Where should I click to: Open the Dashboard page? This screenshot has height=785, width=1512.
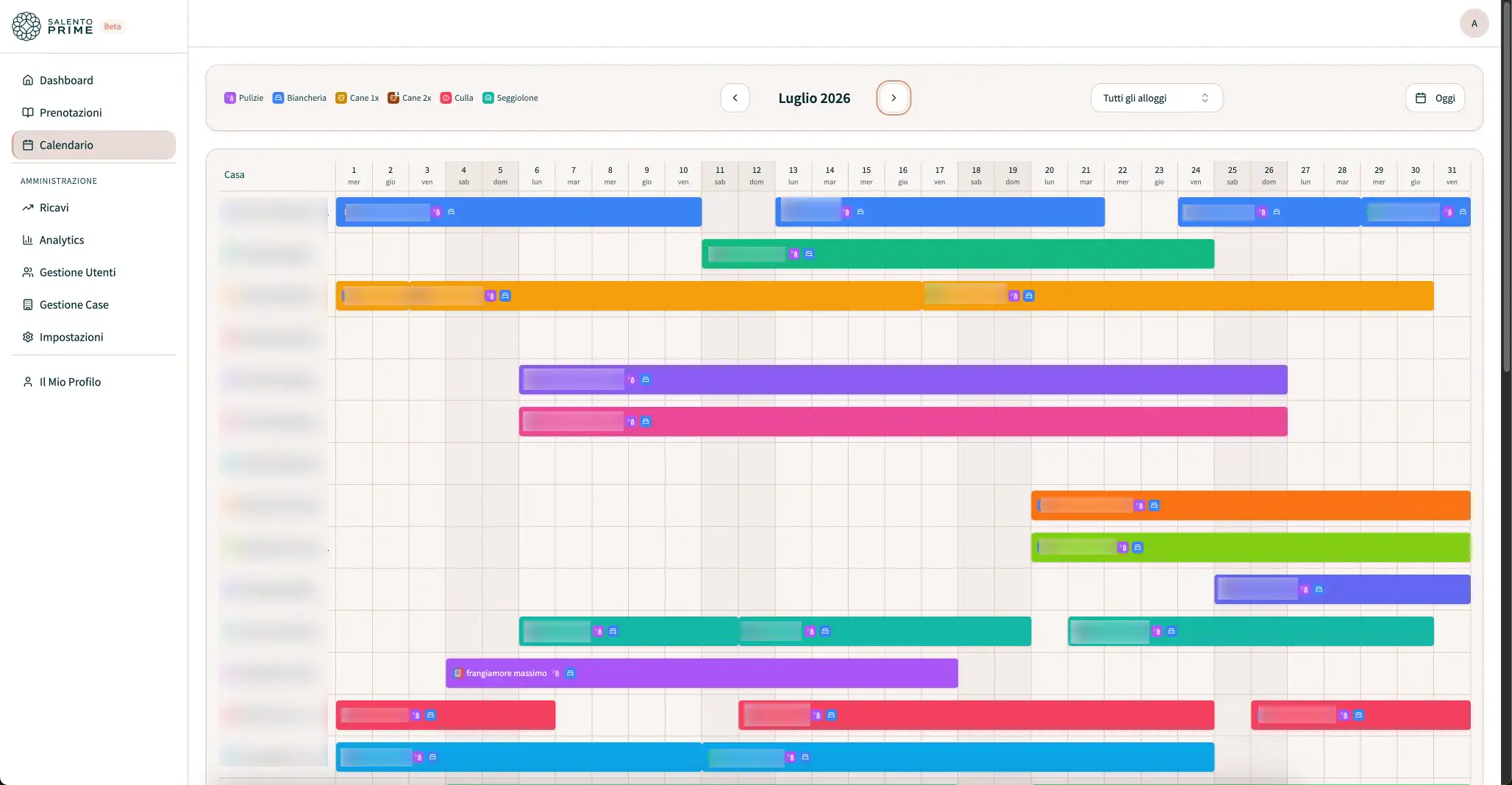pos(66,80)
